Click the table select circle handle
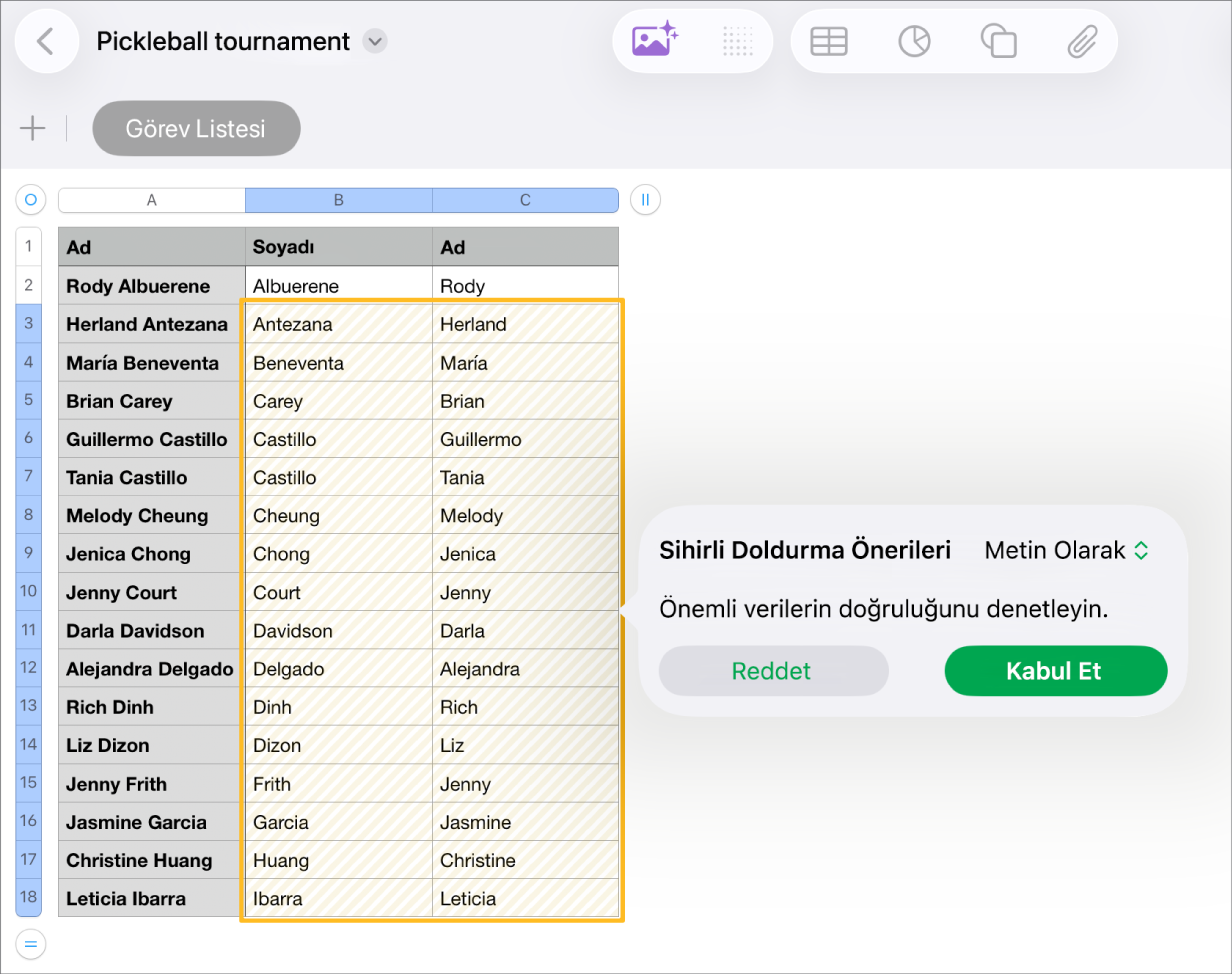The width and height of the screenshot is (1232, 974). click(x=30, y=200)
